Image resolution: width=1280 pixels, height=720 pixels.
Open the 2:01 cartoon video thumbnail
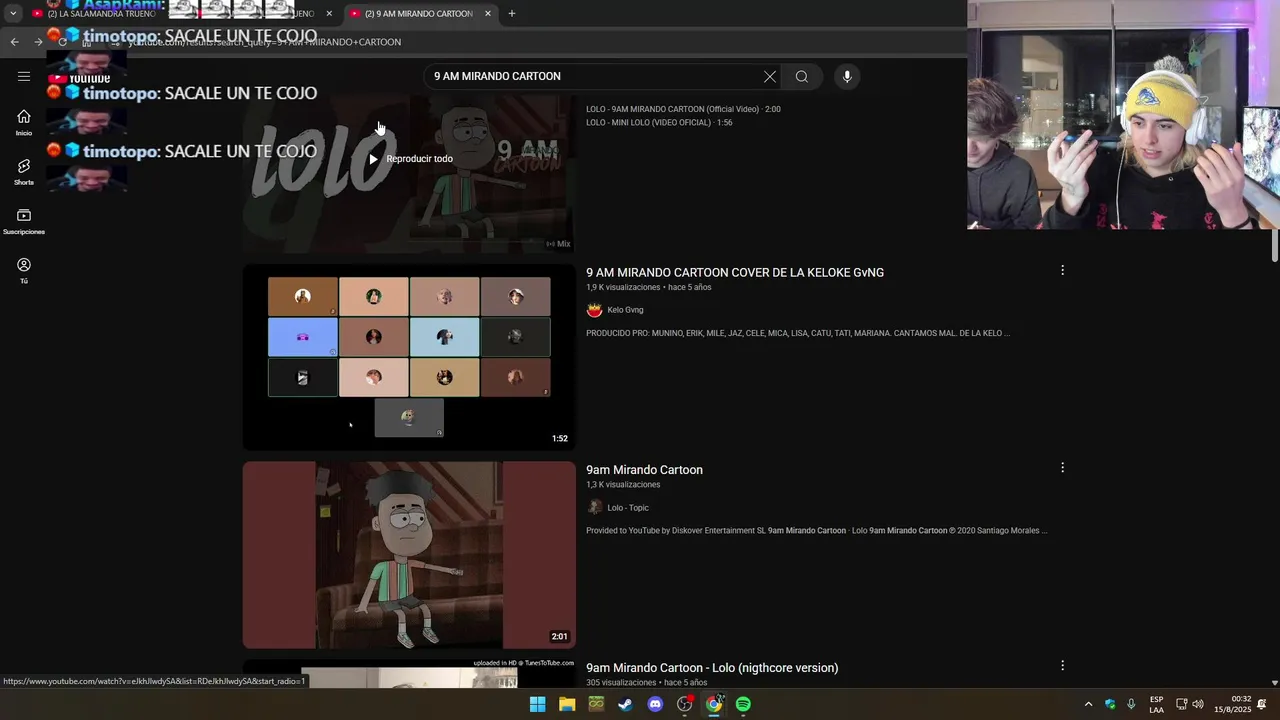[409, 555]
